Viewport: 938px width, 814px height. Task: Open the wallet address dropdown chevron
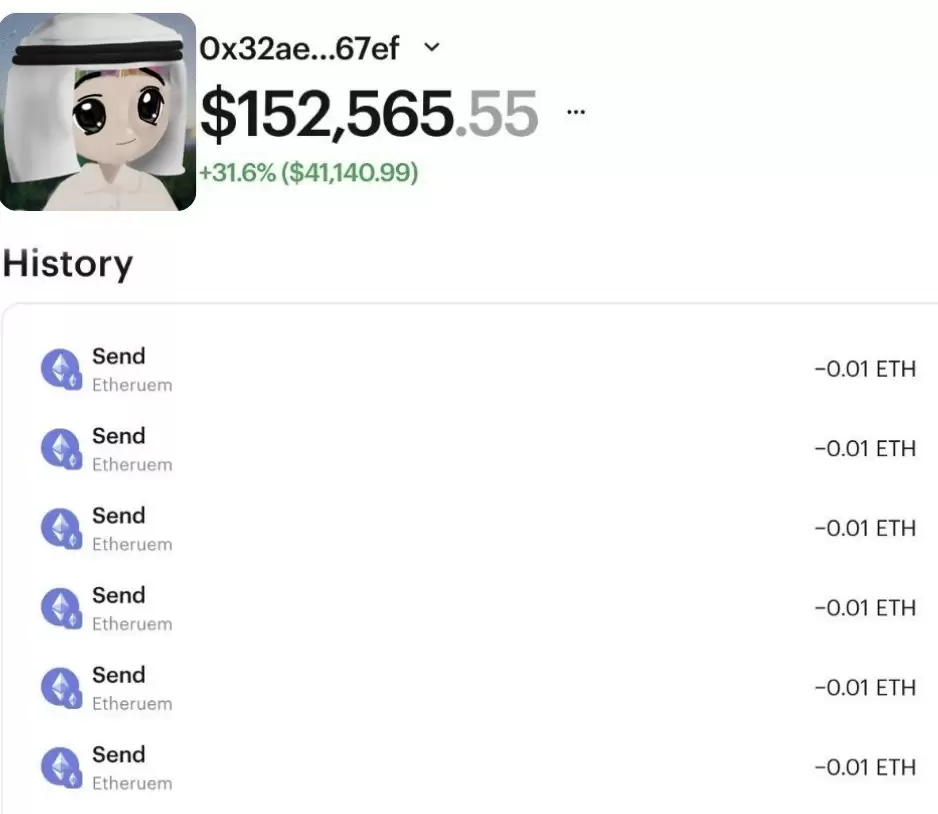click(x=431, y=47)
